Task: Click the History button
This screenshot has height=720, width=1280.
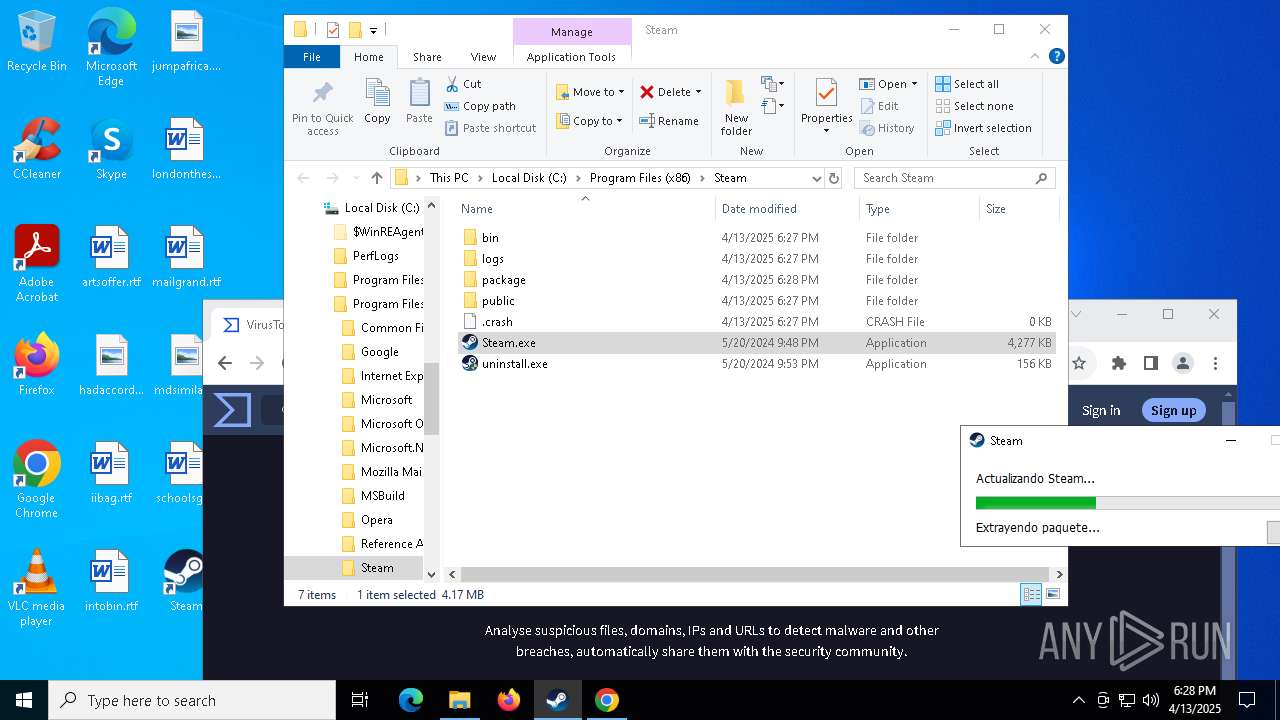Action: pyautogui.click(x=887, y=128)
